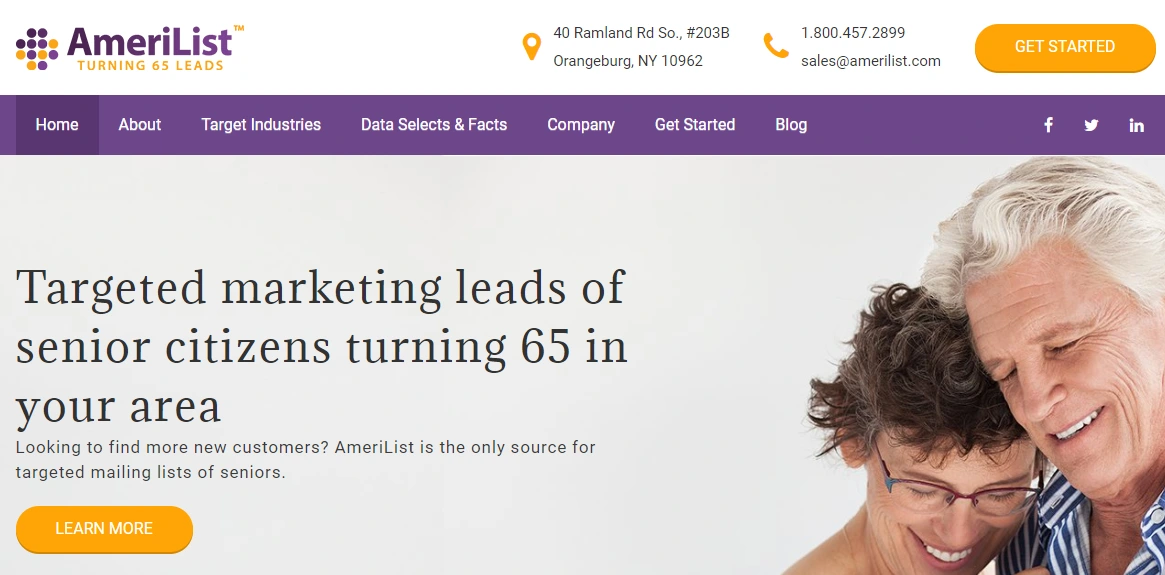Open the About menu item
This screenshot has width=1165, height=575.
click(140, 125)
